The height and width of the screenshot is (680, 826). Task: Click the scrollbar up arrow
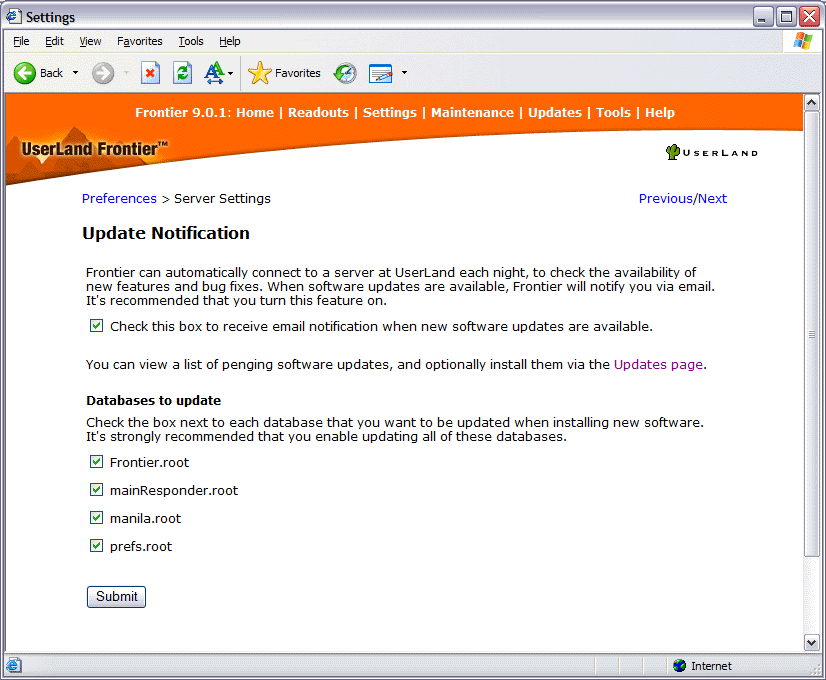pyautogui.click(x=811, y=102)
